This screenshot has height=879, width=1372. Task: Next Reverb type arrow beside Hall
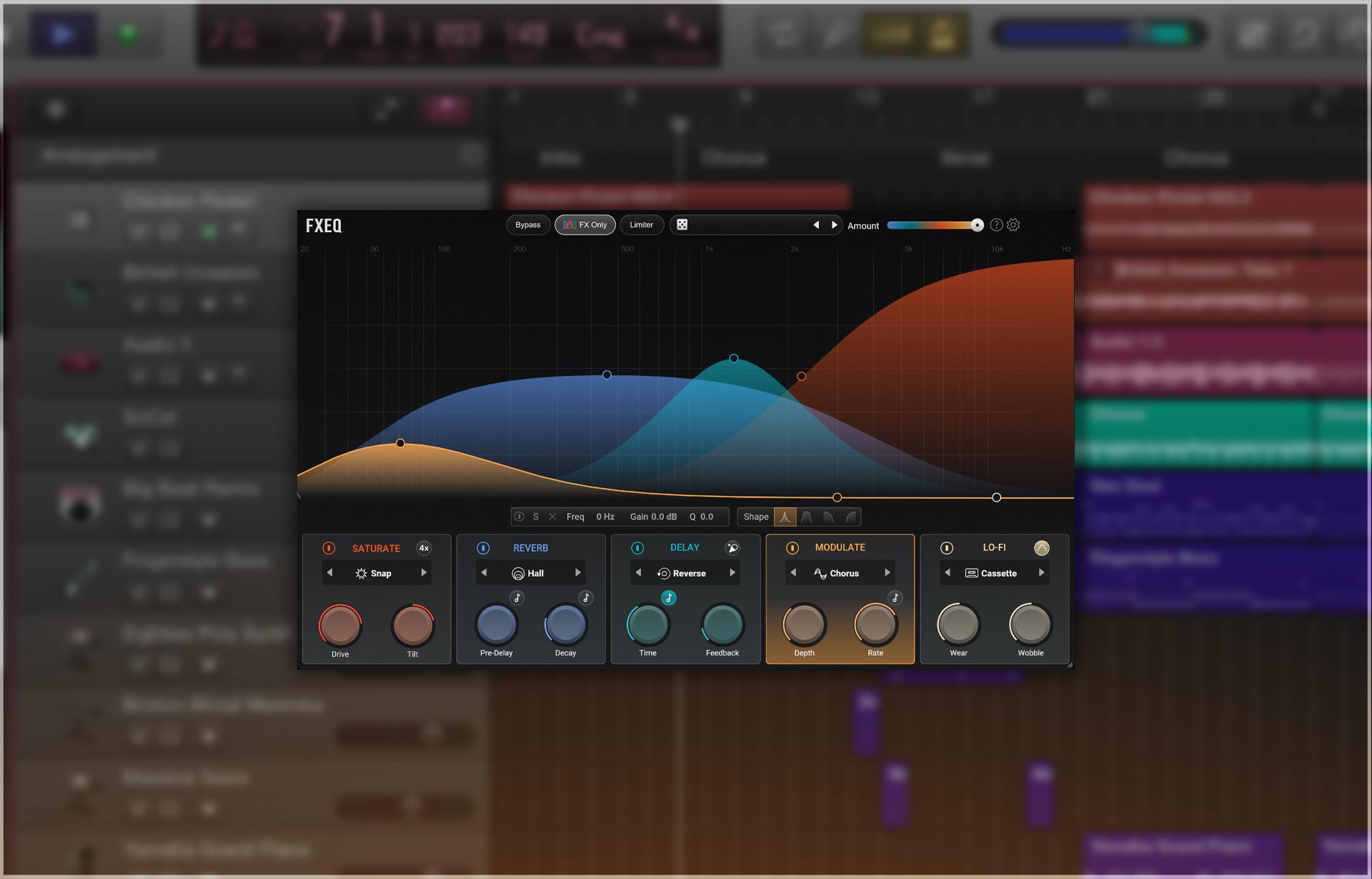coord(578,573)
